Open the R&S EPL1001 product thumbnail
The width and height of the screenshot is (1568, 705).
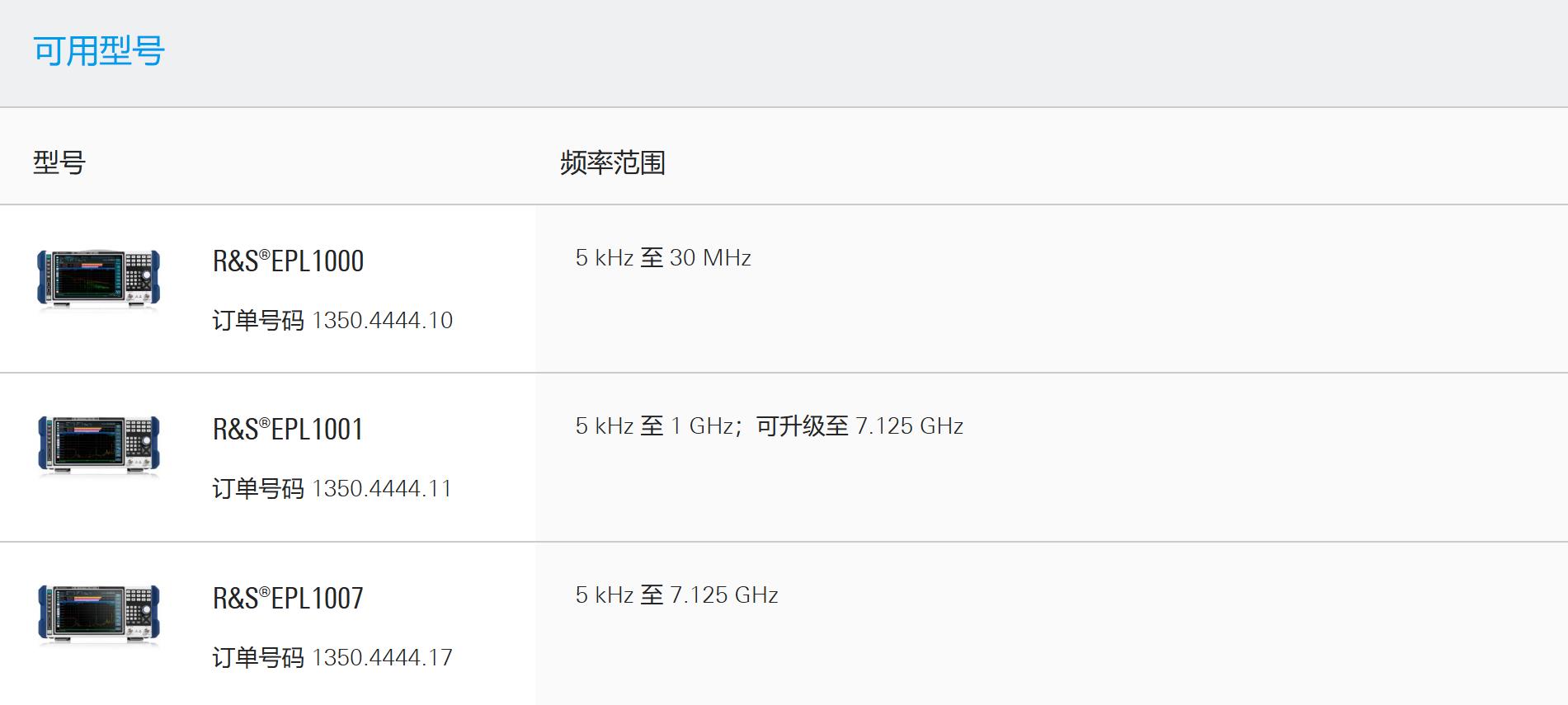click(x=98, y=446)
